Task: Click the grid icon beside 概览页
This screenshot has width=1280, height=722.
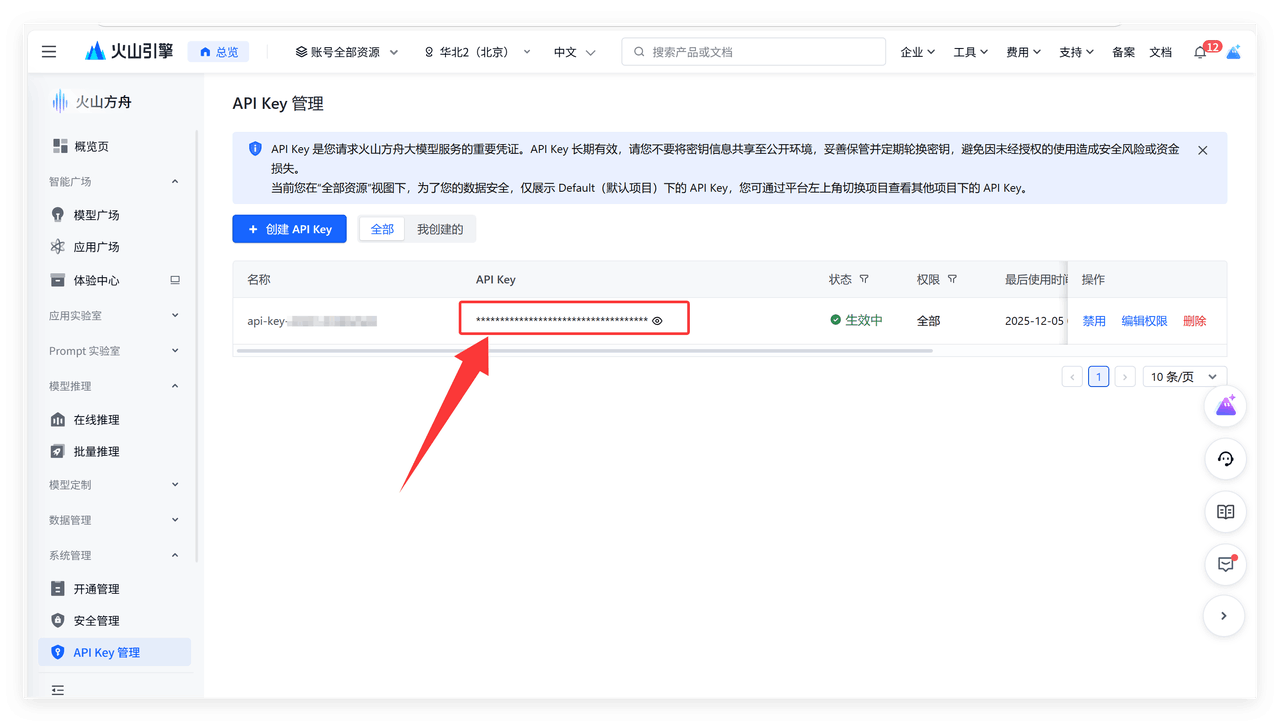Action: point(60,146)
